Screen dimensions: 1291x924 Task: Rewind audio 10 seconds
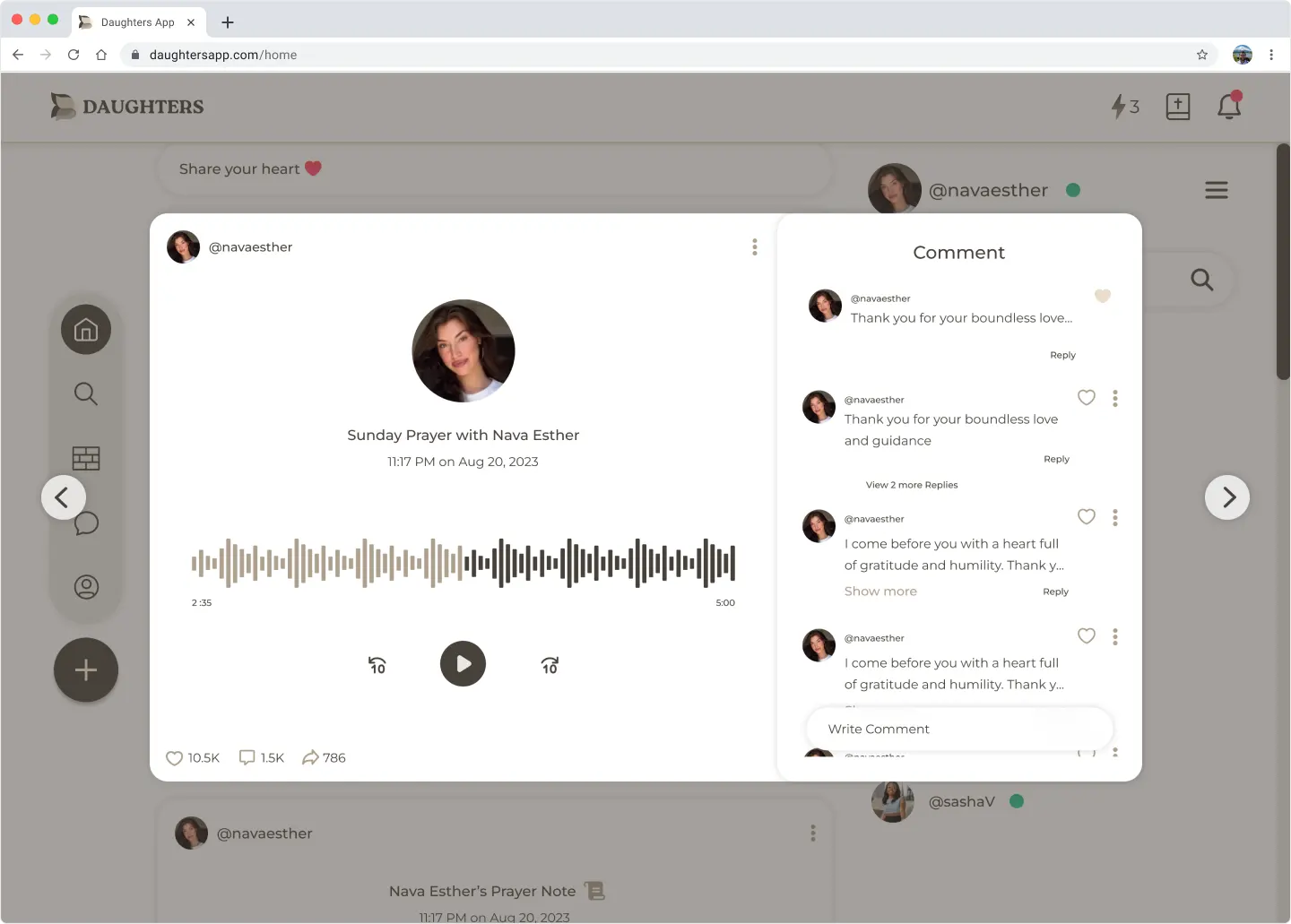(377, 665)
